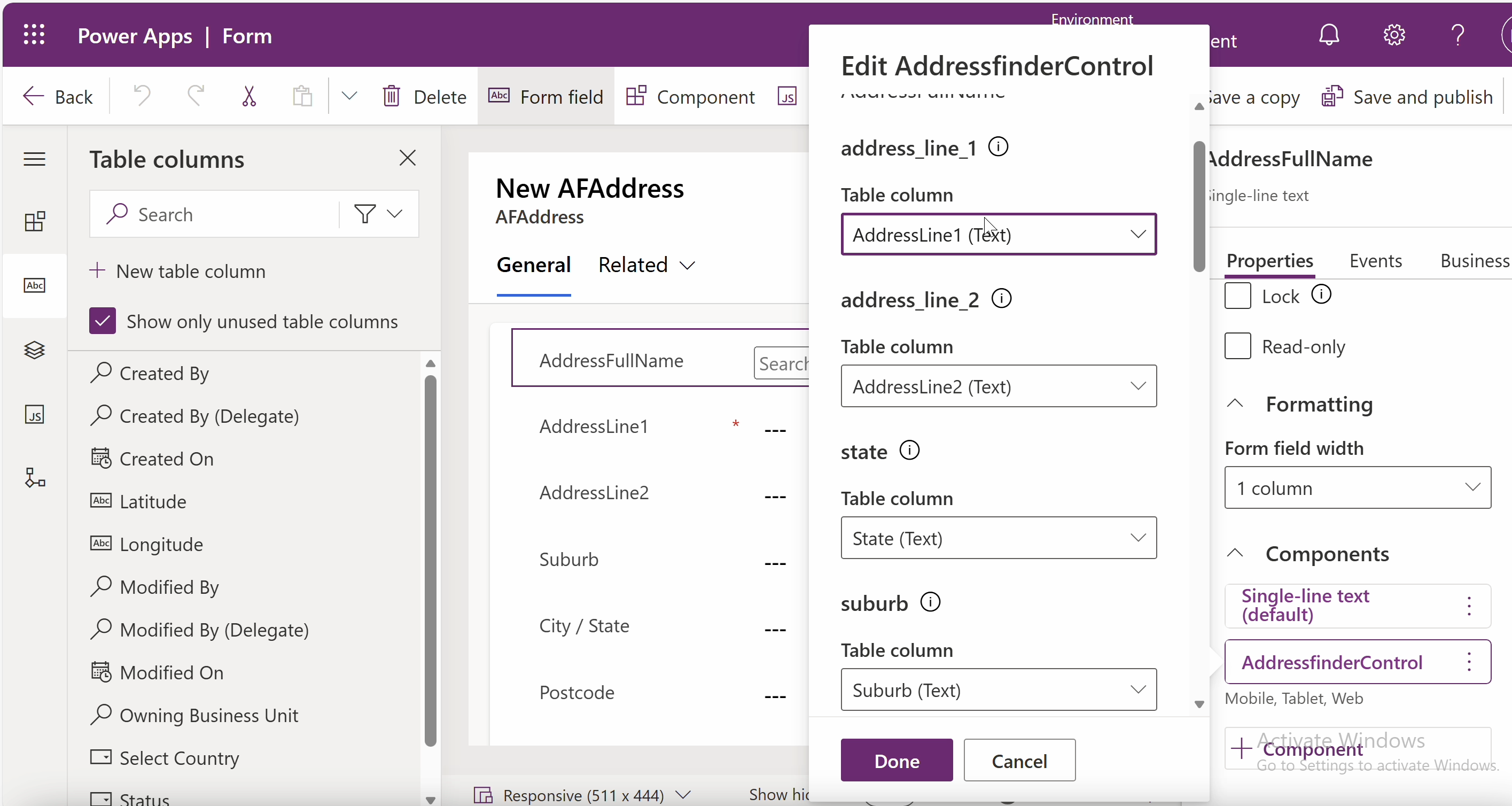This screenshot has width=1512, height=806.
Task: Click the tree diagram icon at sidebar bottom
Action: [x=34, y=478]
